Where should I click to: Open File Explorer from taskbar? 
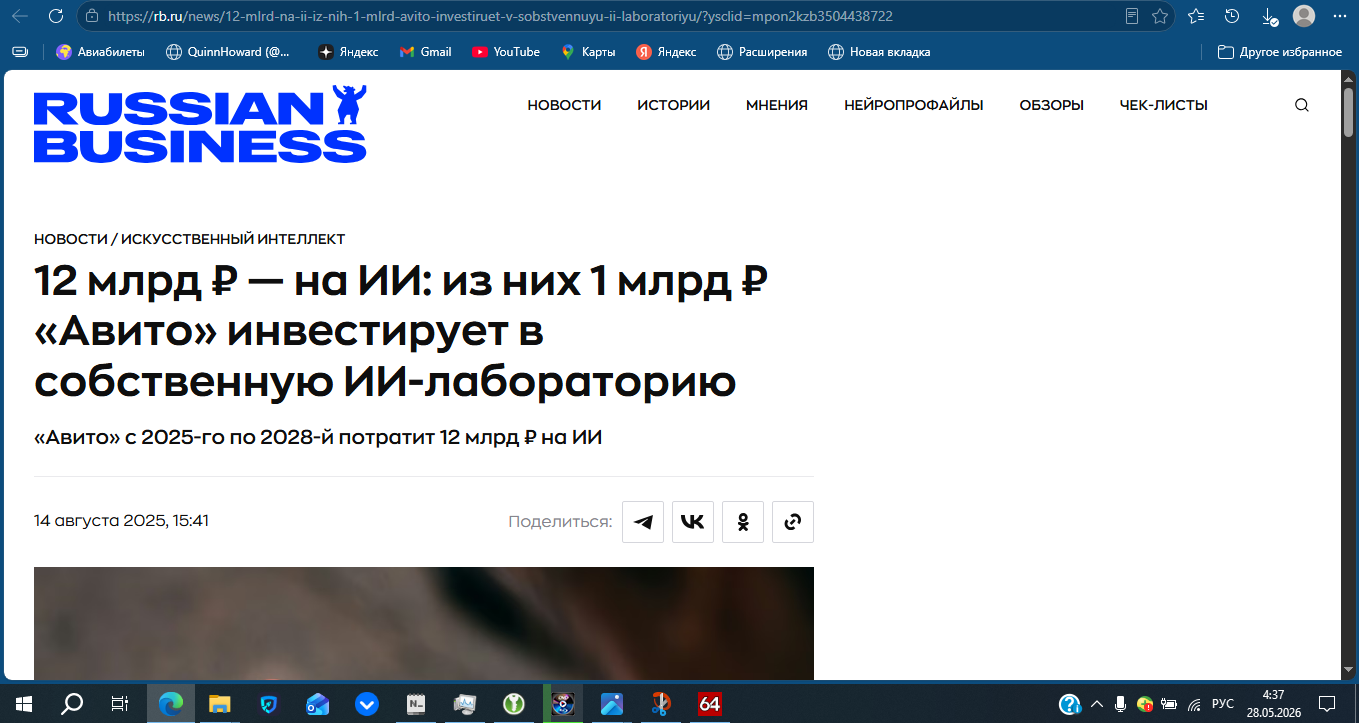click(220, 703)
